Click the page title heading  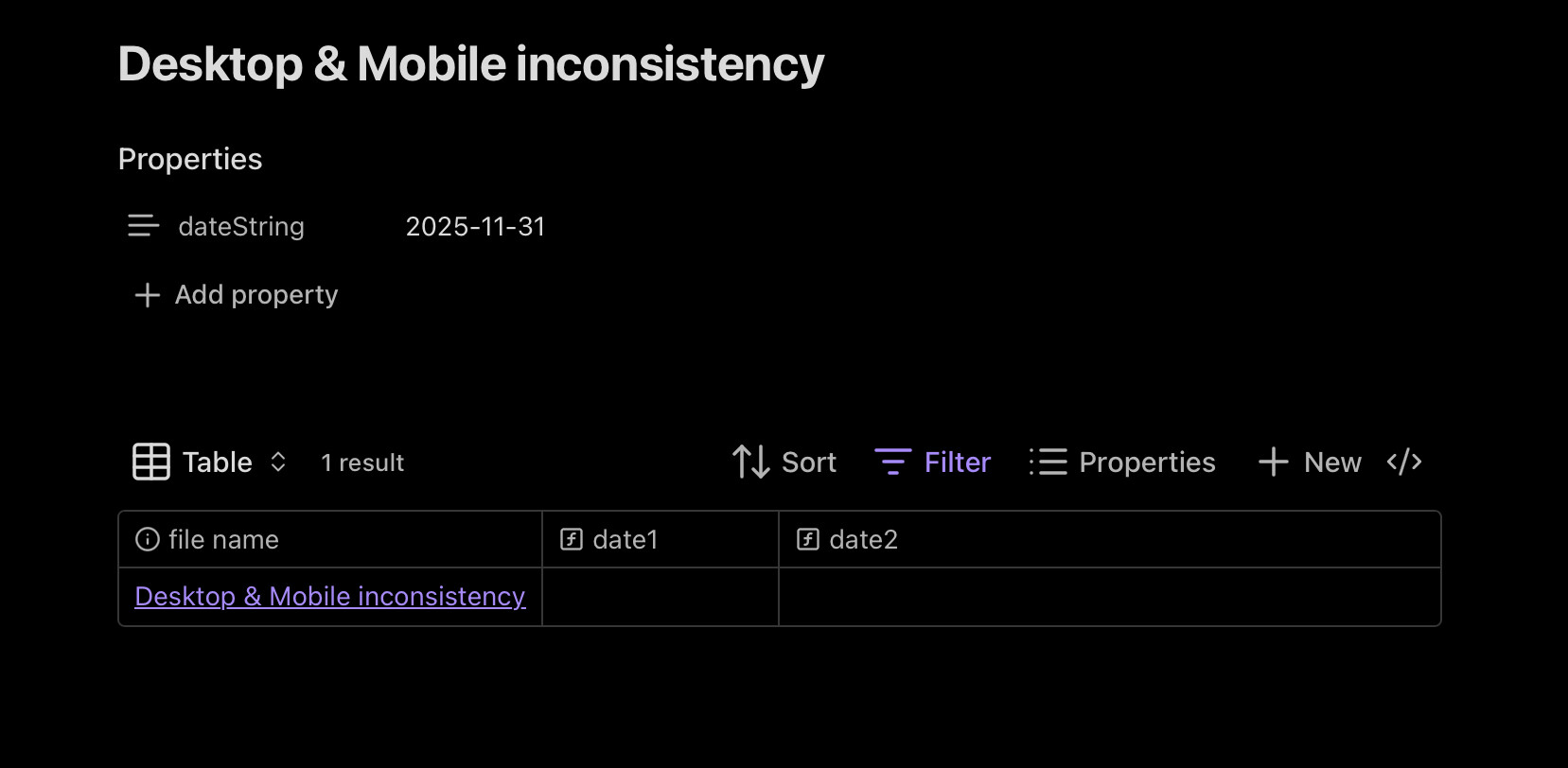pos(470,64)
